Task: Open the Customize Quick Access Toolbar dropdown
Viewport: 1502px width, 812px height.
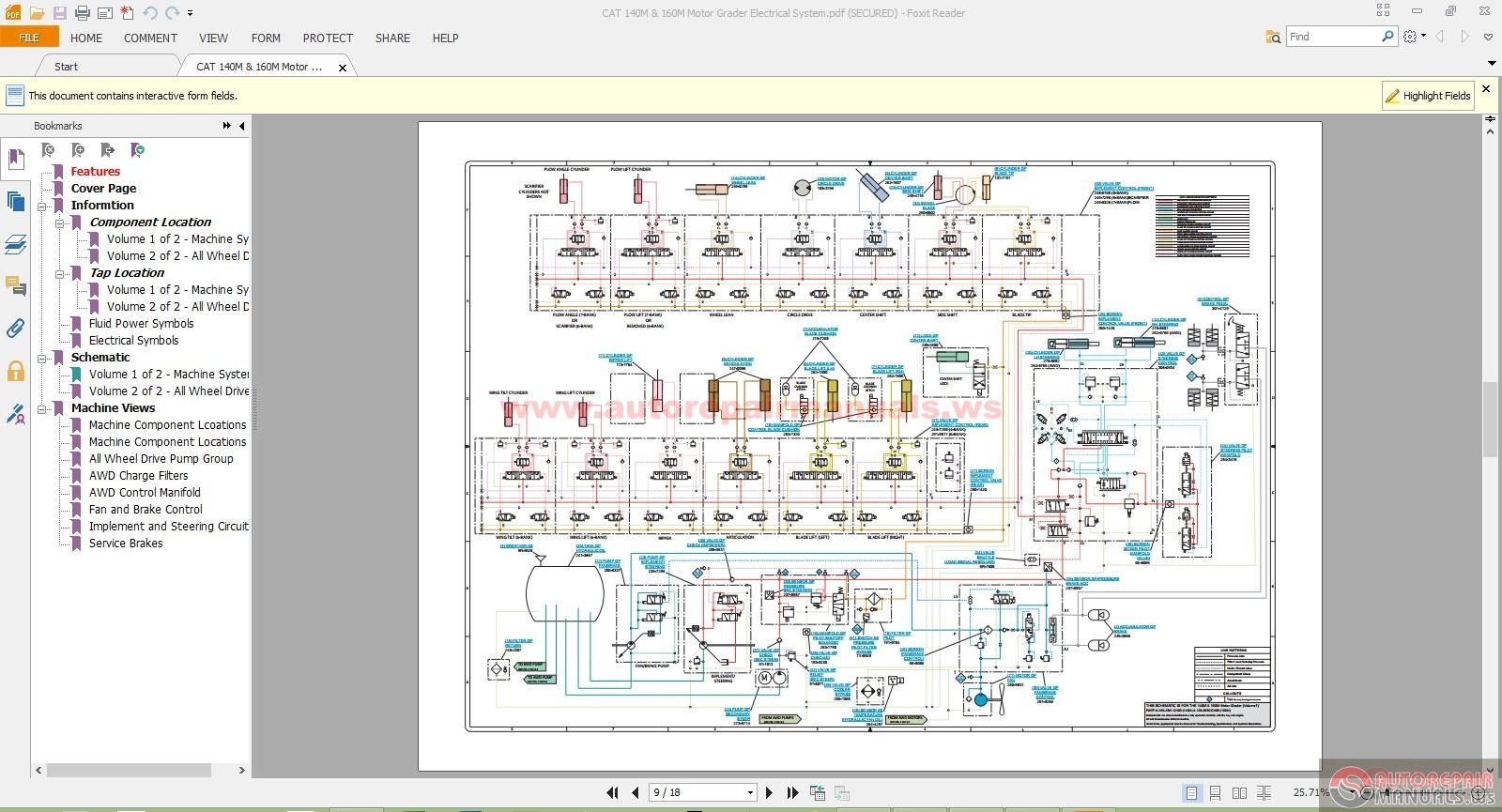Action: pyautogui.click(x=190, y=14)
